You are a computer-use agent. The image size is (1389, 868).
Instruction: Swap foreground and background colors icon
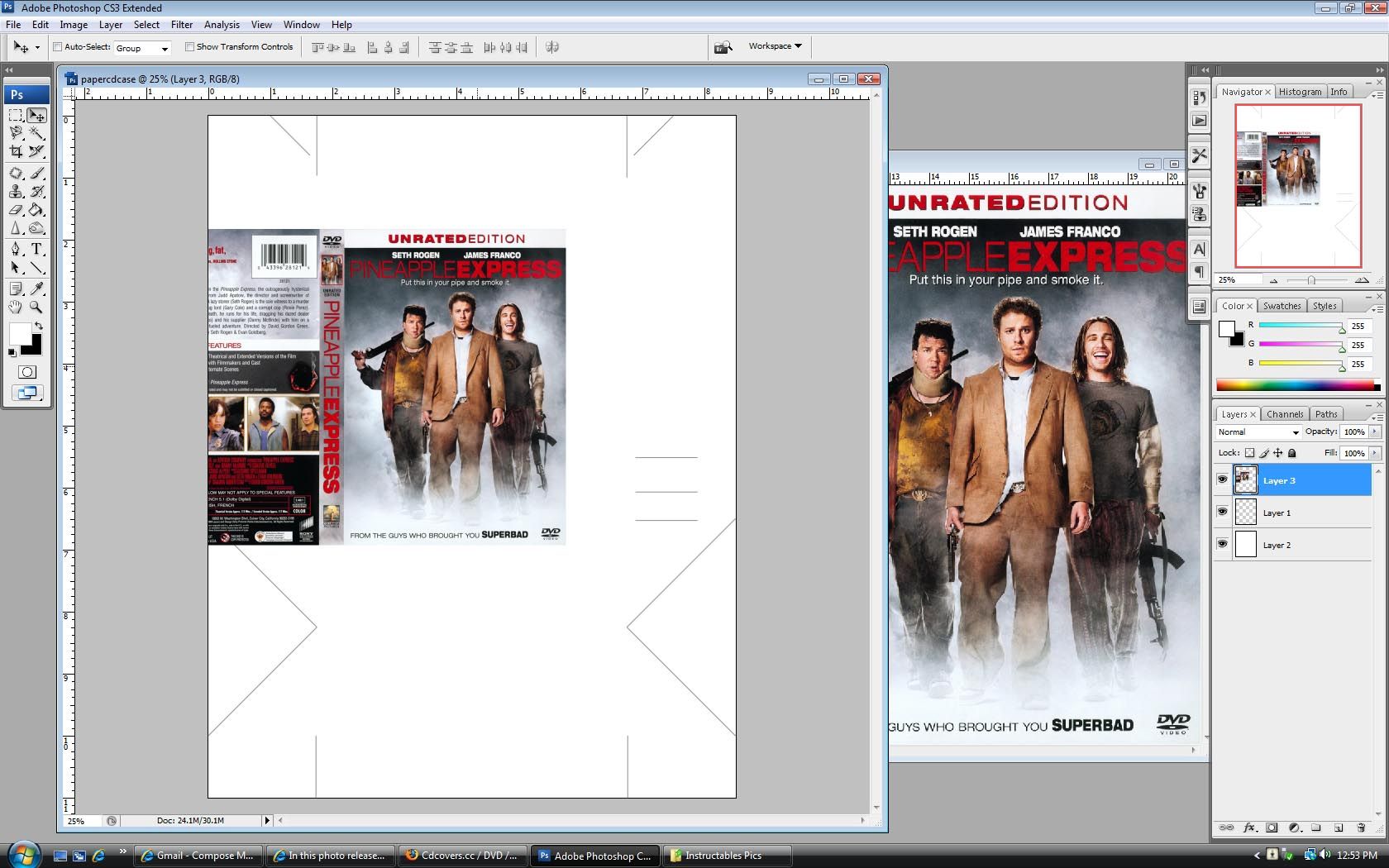(38, 327)
